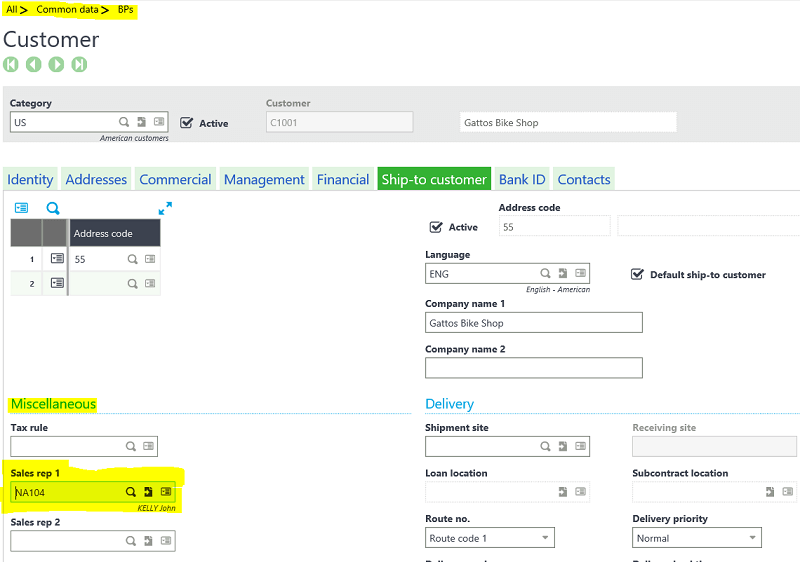Select the Addresses tab
This screenshot has height=562, width=800.
pos(96,179)
